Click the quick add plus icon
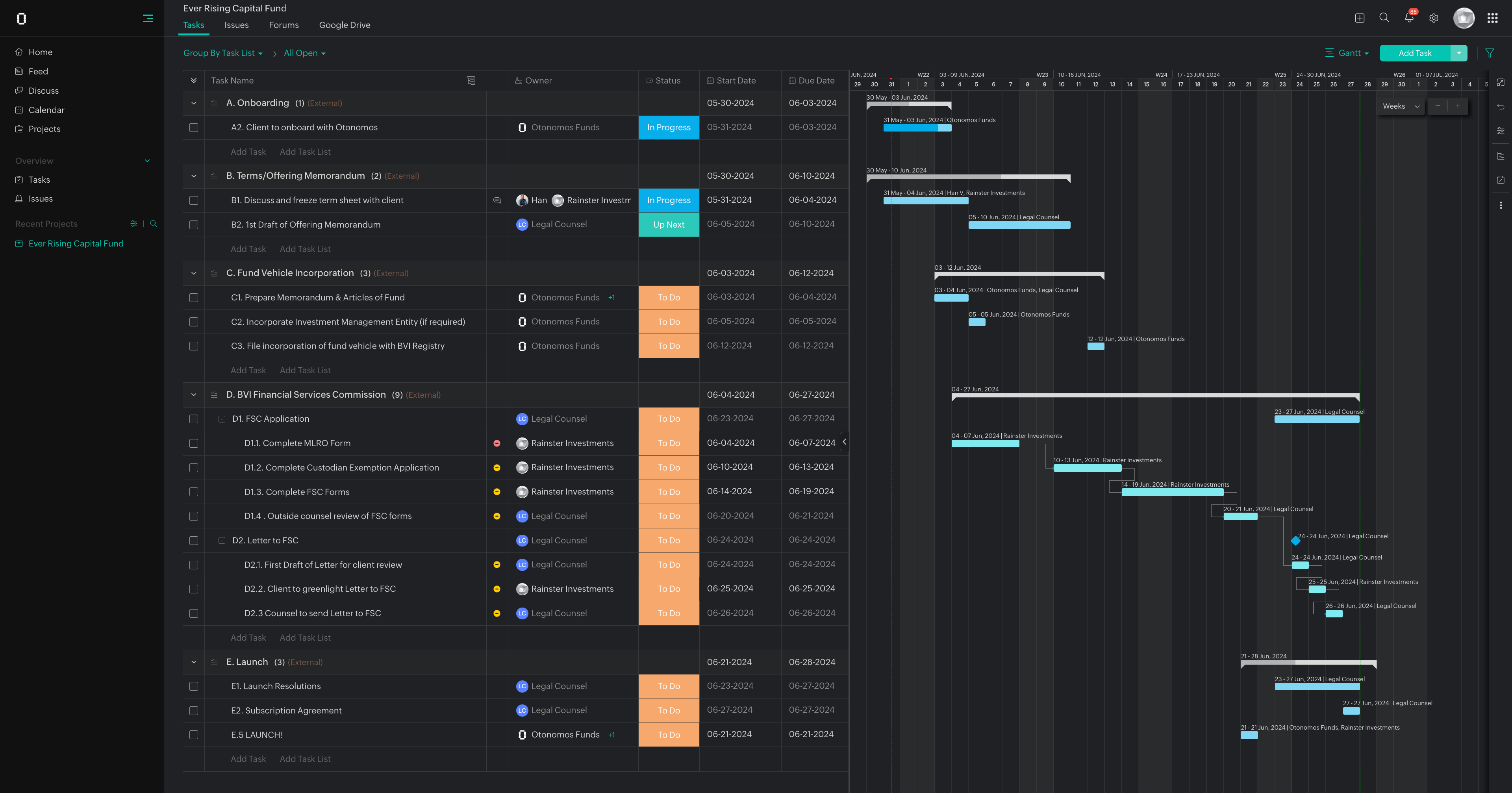Image resolution: width=1512 pixels, height=793 pixels. coord(1359,18)
